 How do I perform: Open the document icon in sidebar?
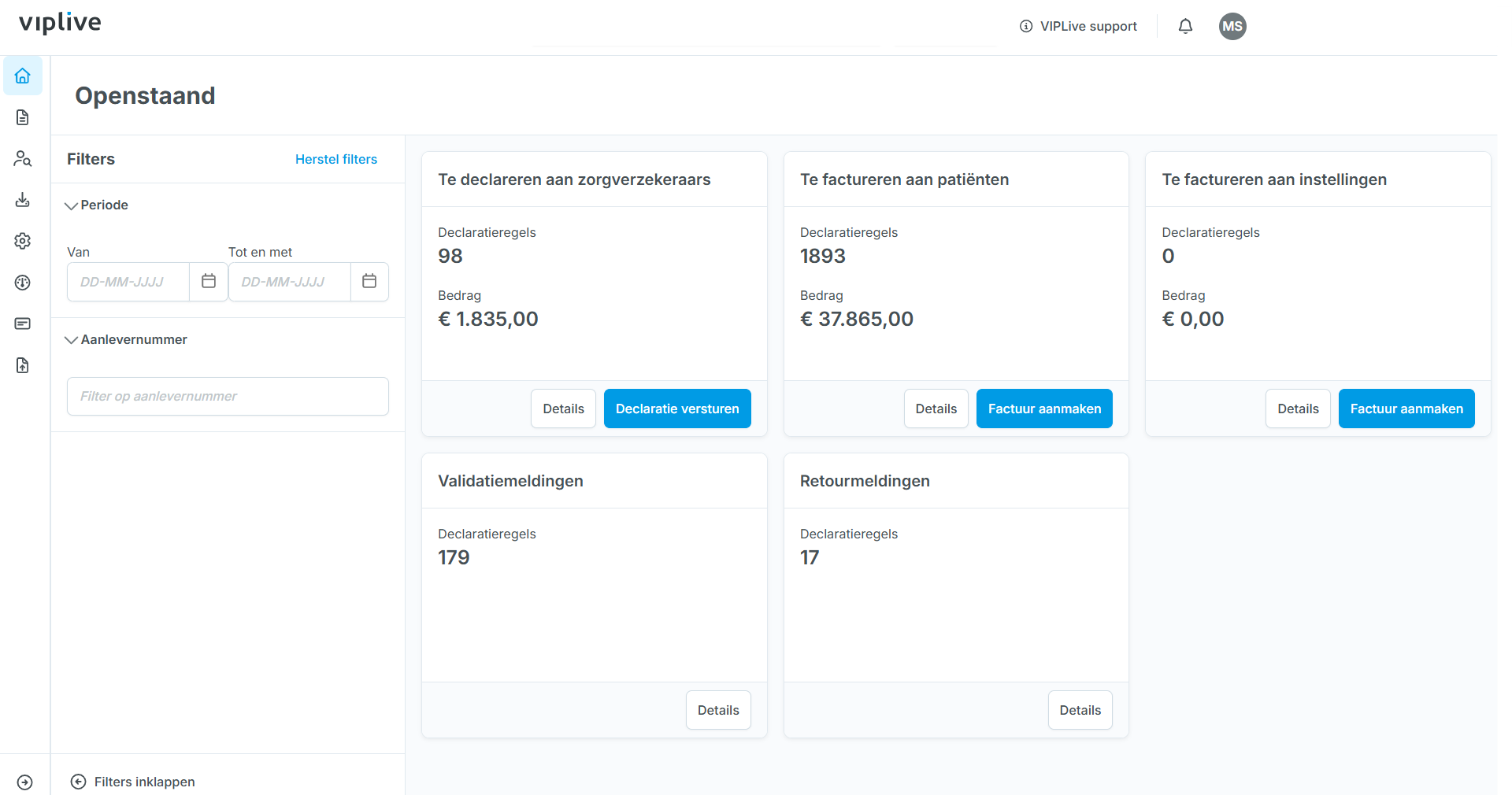point(23,117)
